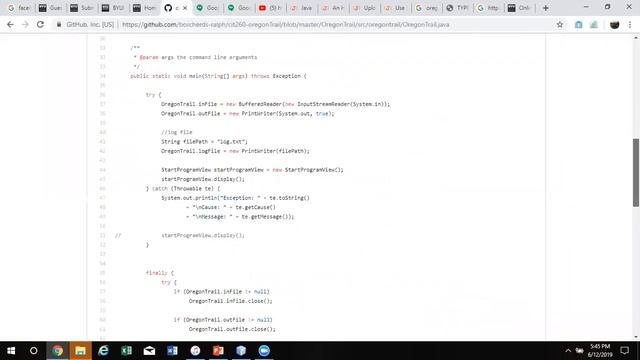Open the Chrome three-dot menu
Image resolution: width=640 pixels, height=360 pixels.
pyautogui.click(x=630, y=24)
